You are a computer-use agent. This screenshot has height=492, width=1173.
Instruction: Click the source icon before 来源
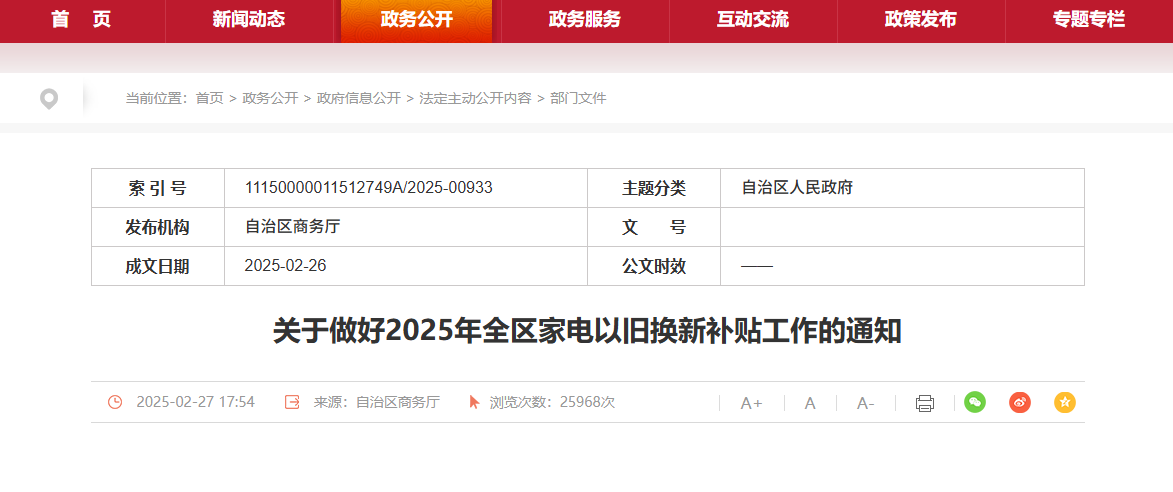[293, 402]
